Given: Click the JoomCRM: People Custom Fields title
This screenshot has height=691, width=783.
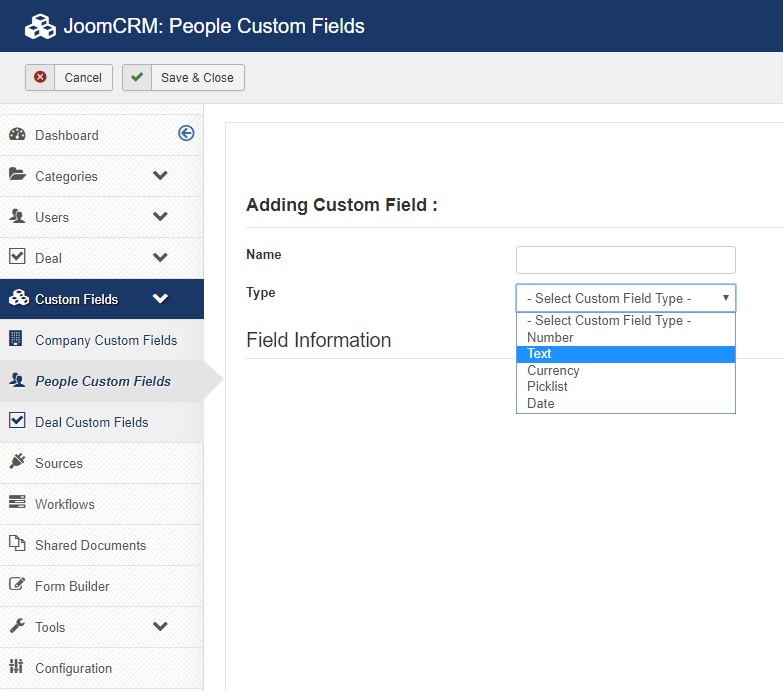Looking at the screenshot, I should coord(214,26).
